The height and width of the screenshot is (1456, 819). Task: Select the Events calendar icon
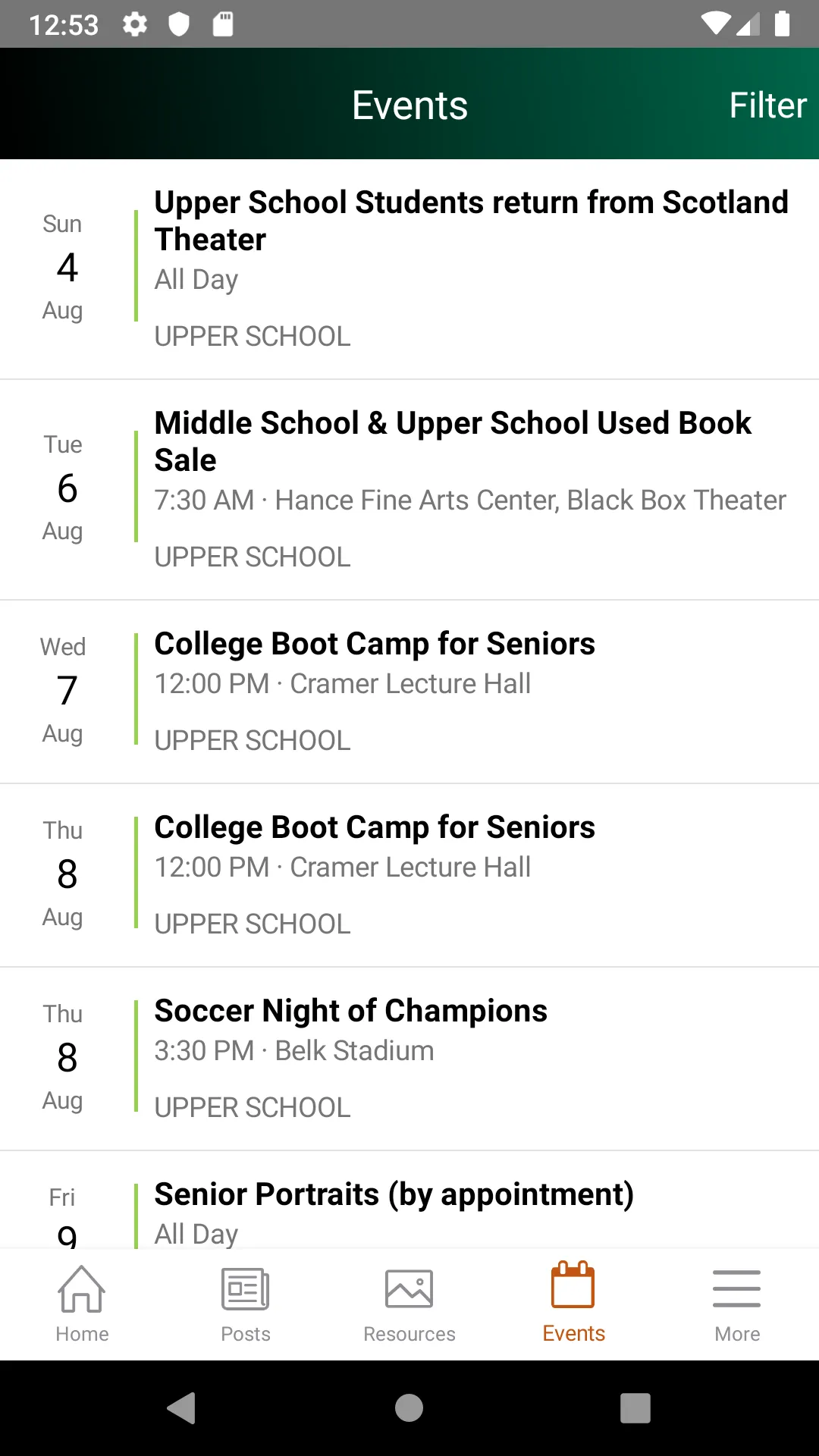click(573, 1285)
